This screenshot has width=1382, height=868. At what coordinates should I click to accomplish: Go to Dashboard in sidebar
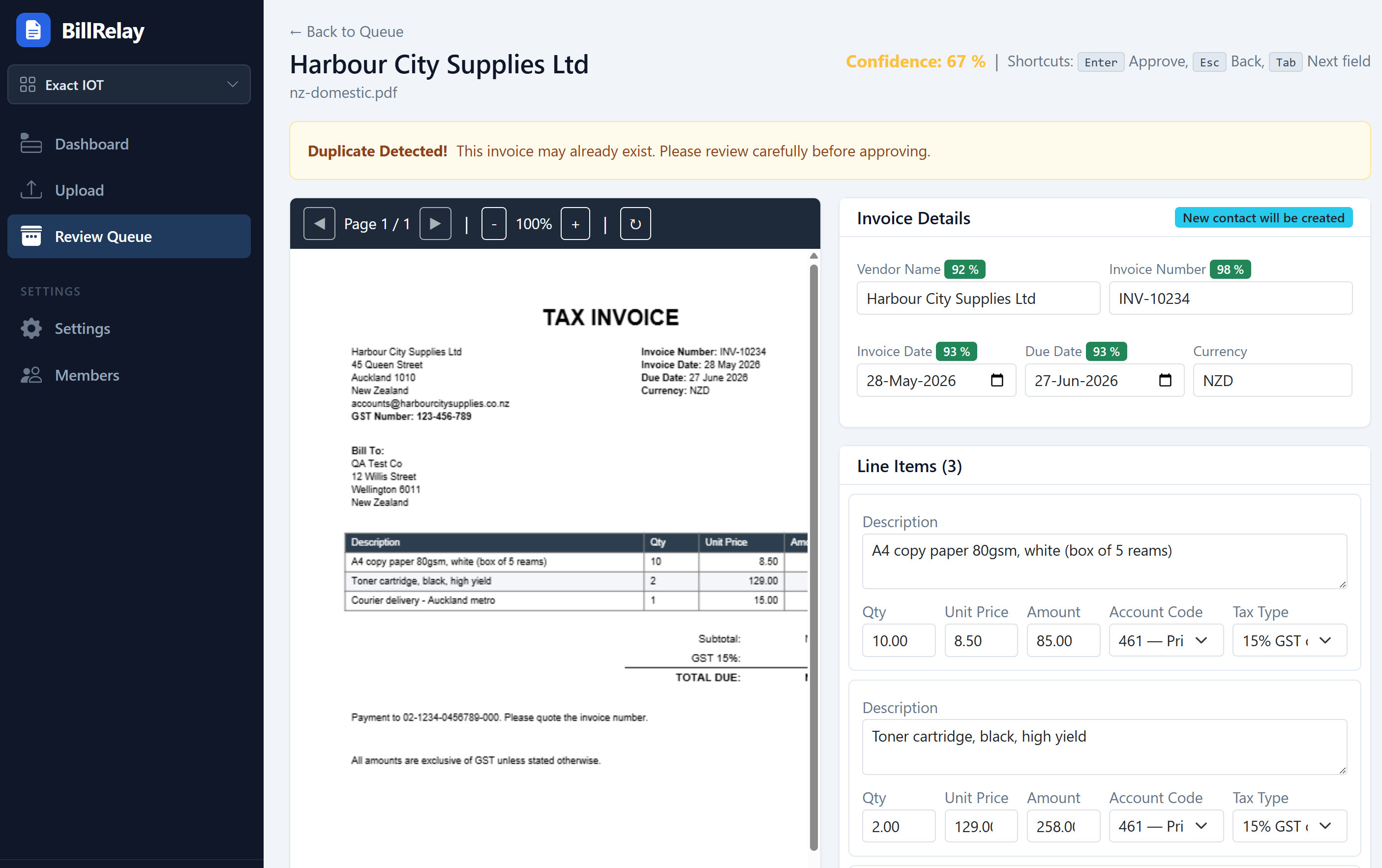coord(128,144)
